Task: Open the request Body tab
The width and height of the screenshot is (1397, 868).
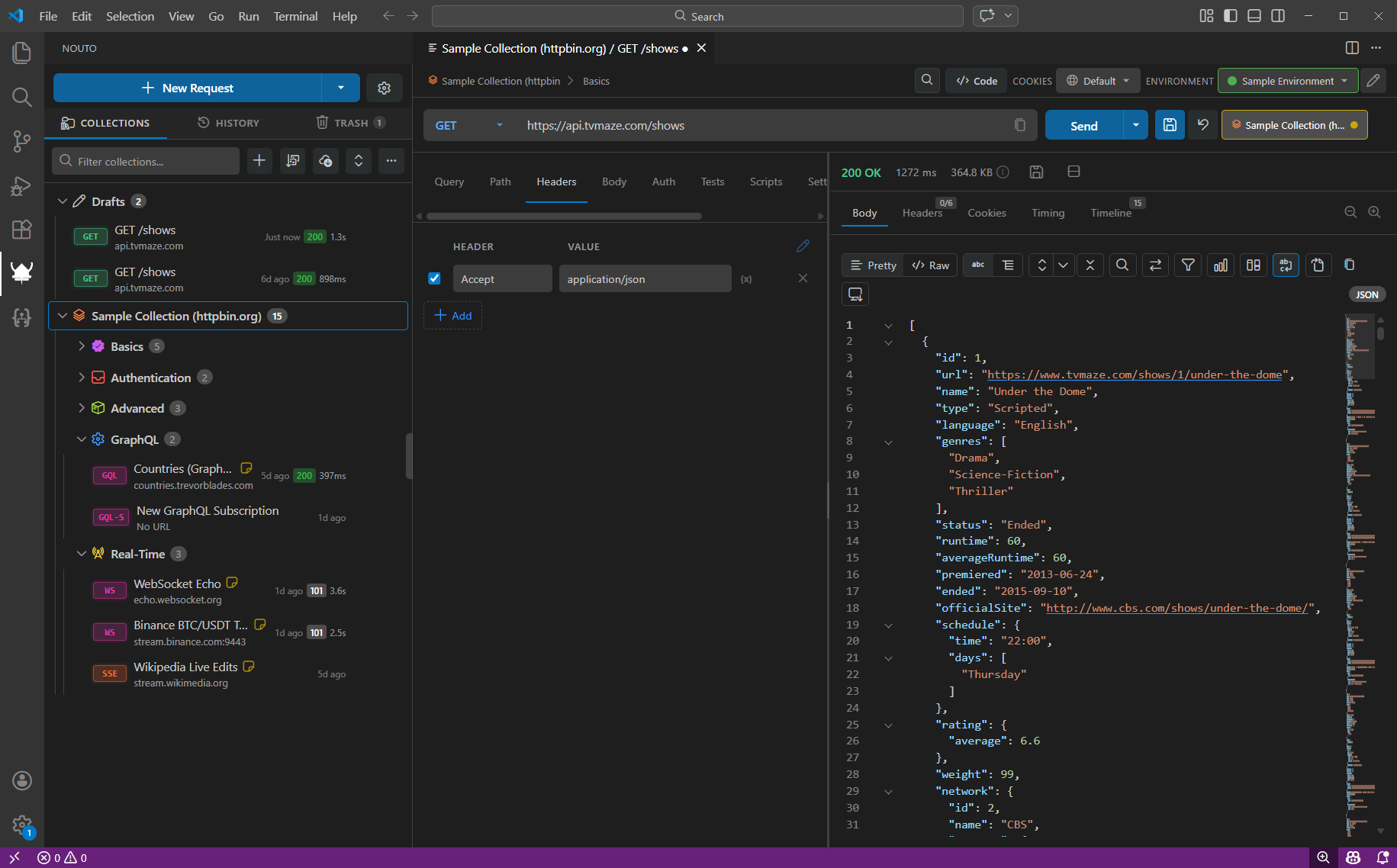Action: [x=614, y=182]
